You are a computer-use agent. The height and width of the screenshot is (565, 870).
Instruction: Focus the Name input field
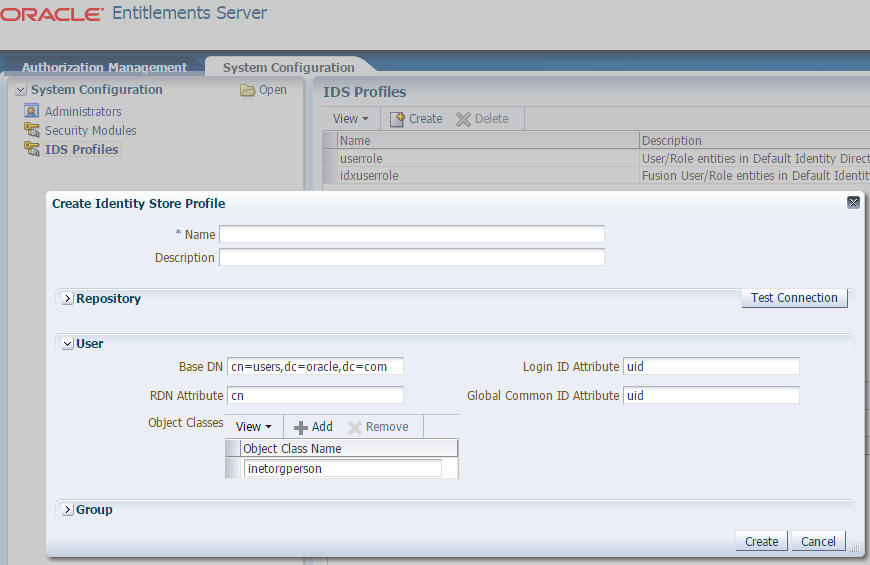412,234
